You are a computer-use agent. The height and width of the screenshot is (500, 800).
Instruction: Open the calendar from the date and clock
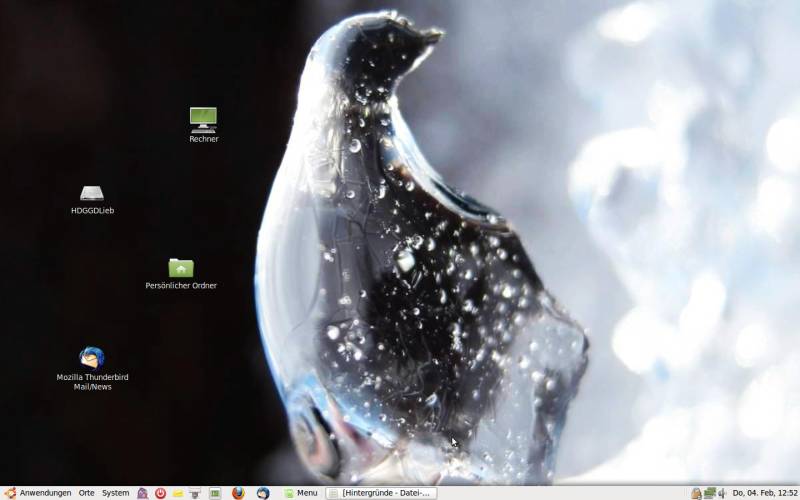coord(765,493)
